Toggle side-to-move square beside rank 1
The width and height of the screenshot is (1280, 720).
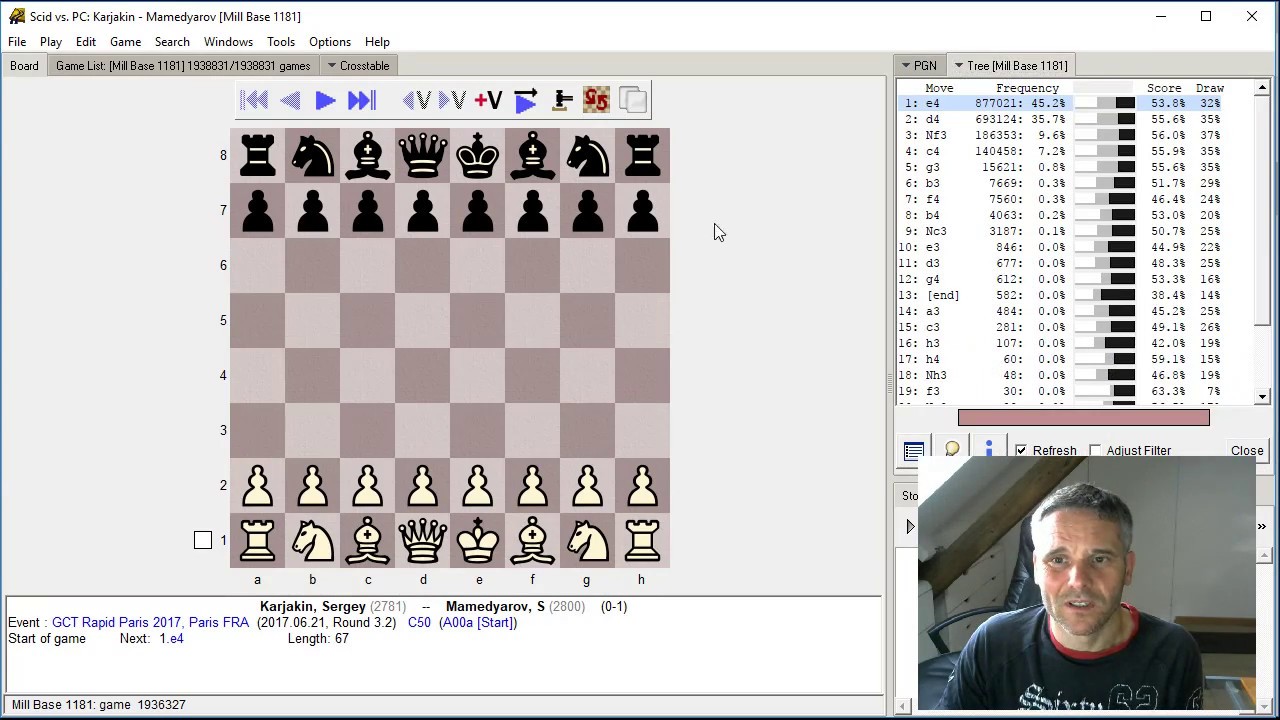tap(203, 540)
